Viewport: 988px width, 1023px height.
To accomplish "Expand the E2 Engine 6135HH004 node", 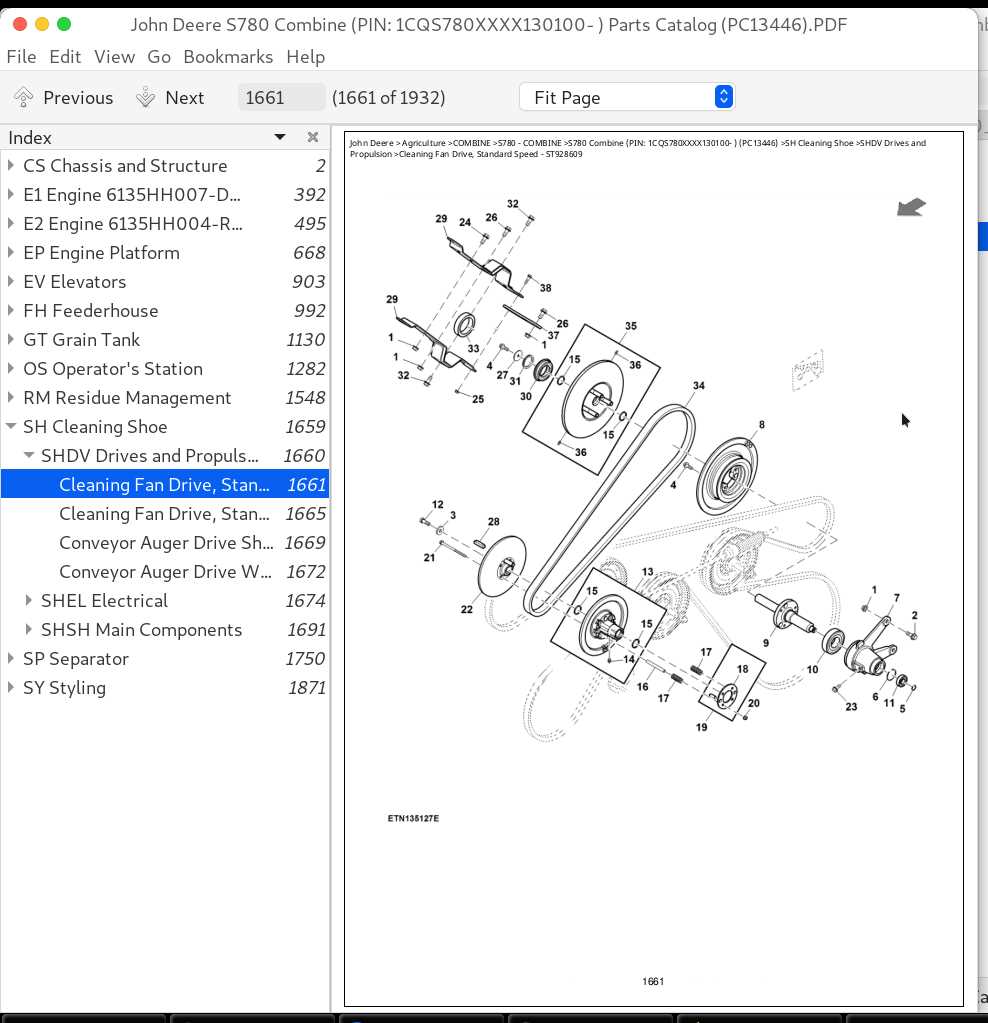I will tap(10, 223).
